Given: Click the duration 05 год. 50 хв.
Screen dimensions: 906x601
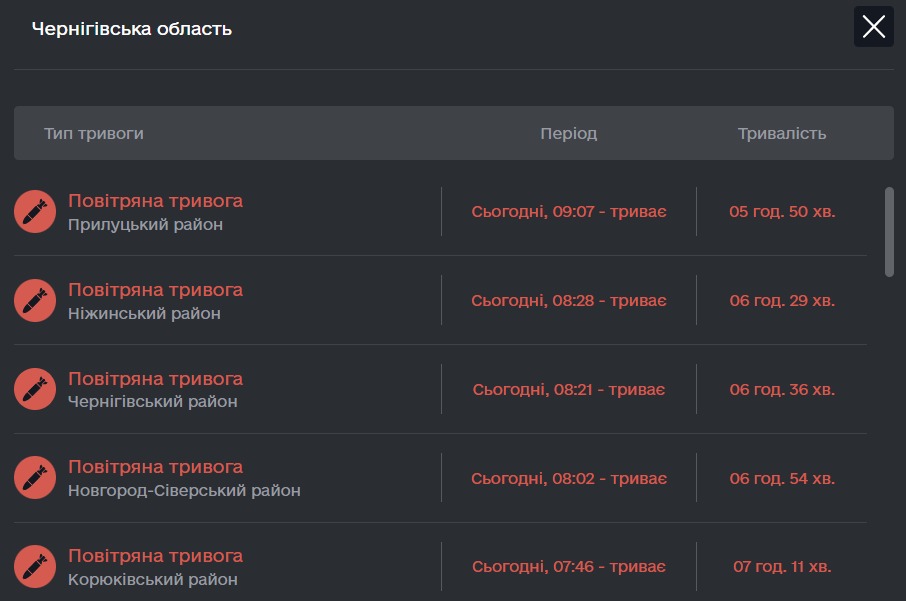Looking at the screenshot, I should tap(780, 211).
